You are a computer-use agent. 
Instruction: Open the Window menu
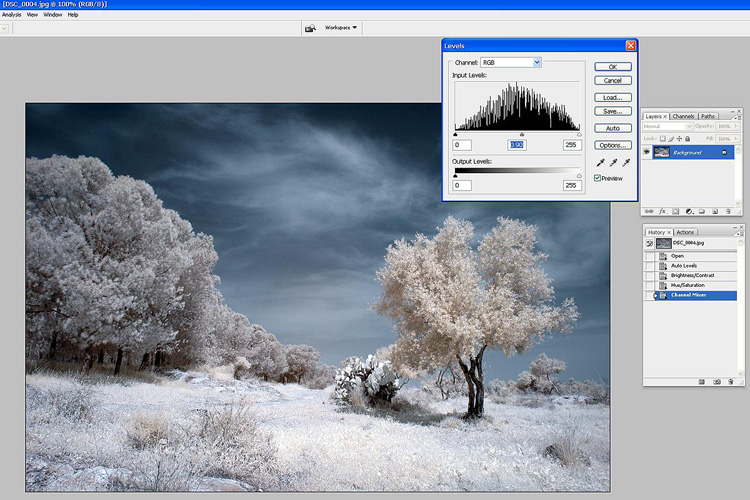(x=53, y=15)
